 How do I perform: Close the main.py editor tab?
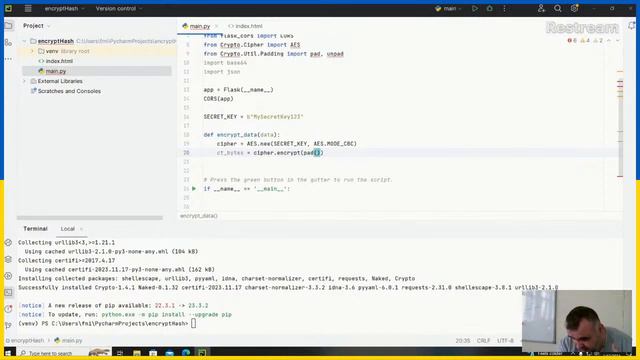click(x=216, y=26)
